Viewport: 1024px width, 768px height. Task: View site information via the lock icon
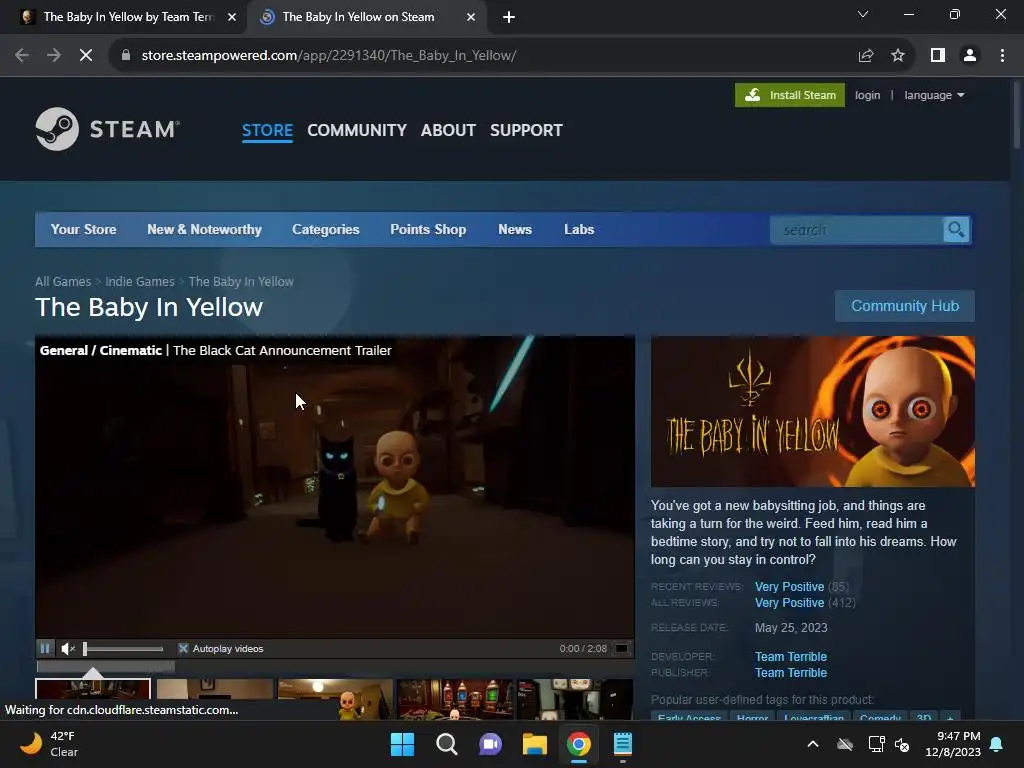(126, 56)
